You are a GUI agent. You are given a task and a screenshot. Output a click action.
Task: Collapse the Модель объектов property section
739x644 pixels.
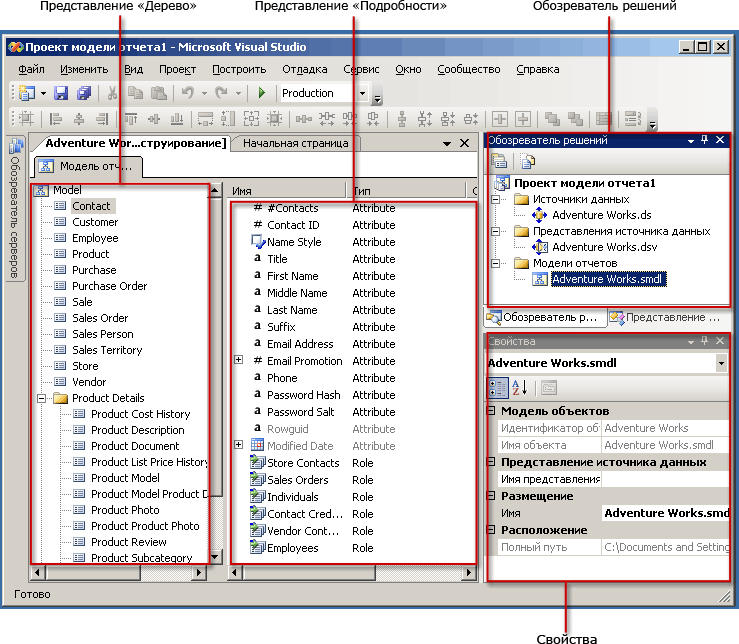coord(490,411)
